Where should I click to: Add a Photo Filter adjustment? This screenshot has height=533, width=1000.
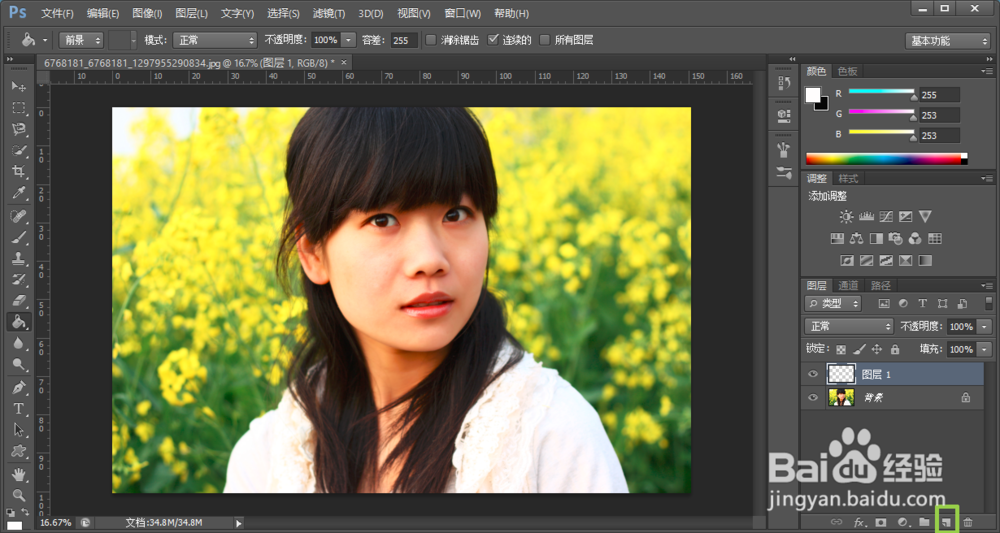[x=895, y=239]
